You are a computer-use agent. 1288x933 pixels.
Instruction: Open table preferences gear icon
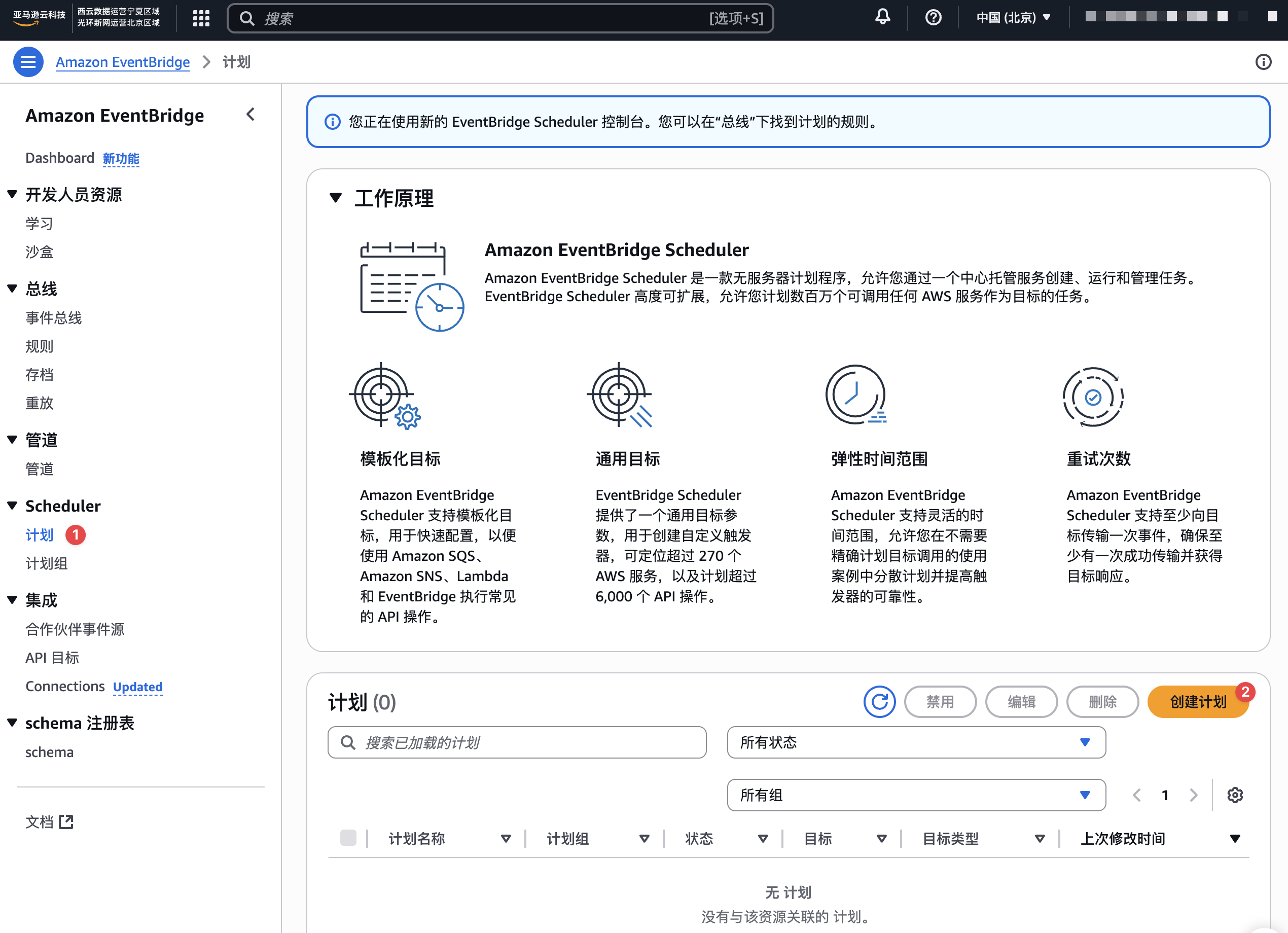[x=1235, y=795]
